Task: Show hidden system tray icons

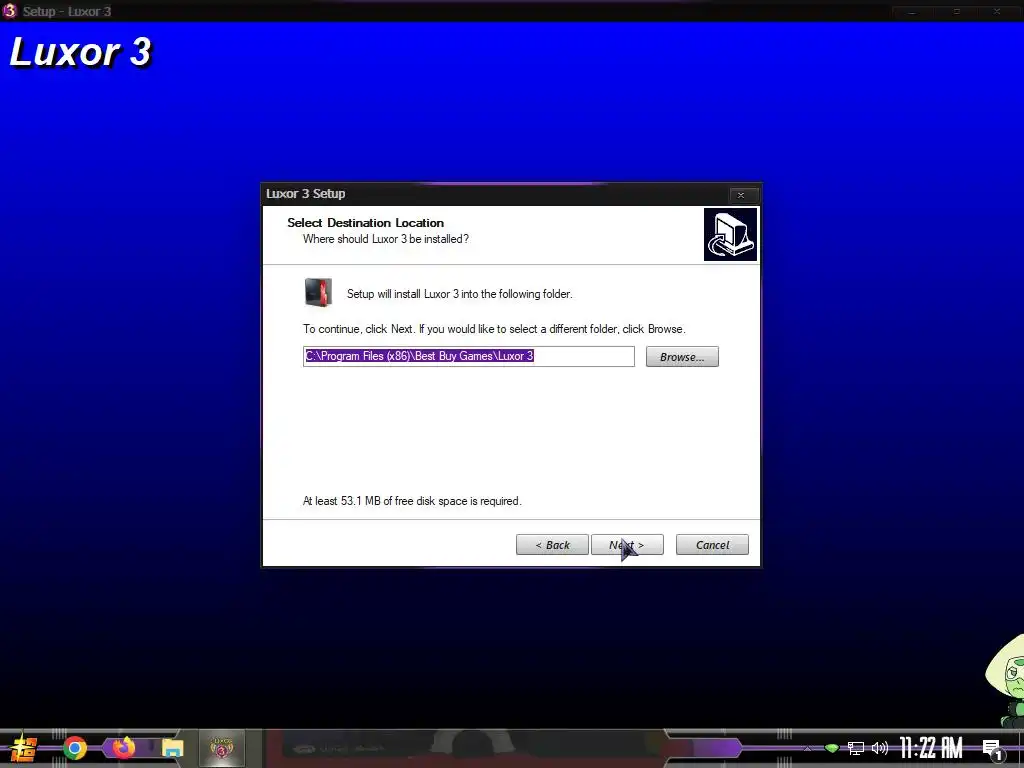Action: pos(807,748)
